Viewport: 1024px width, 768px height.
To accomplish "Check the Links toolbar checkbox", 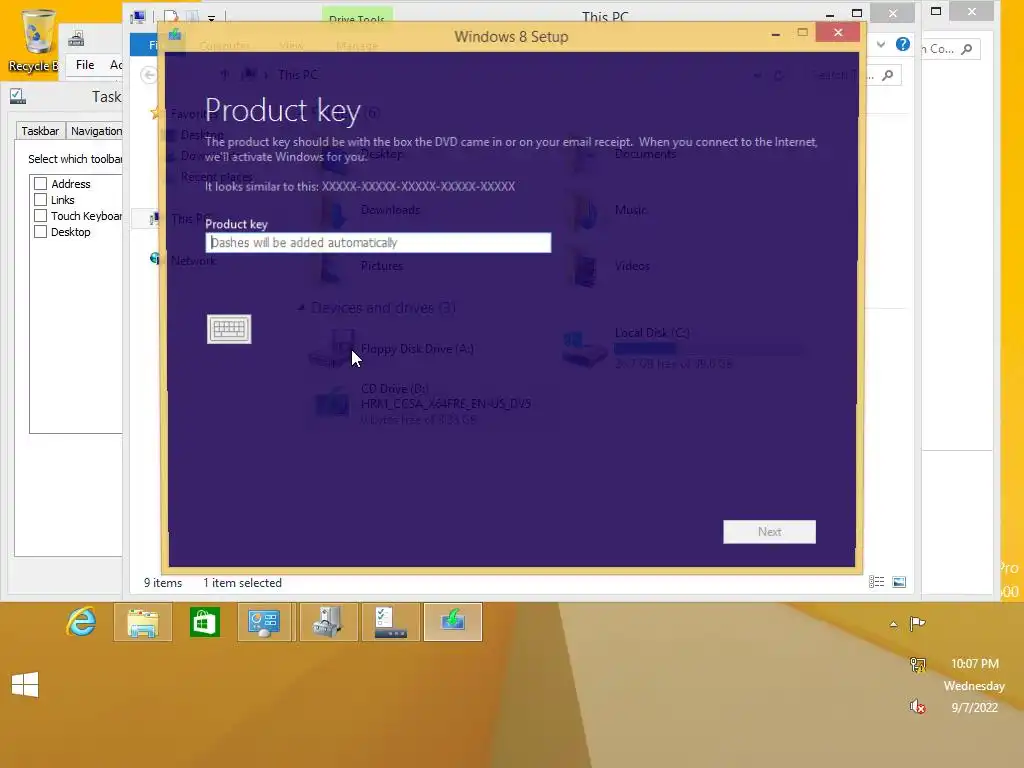I will click(40, 200).
